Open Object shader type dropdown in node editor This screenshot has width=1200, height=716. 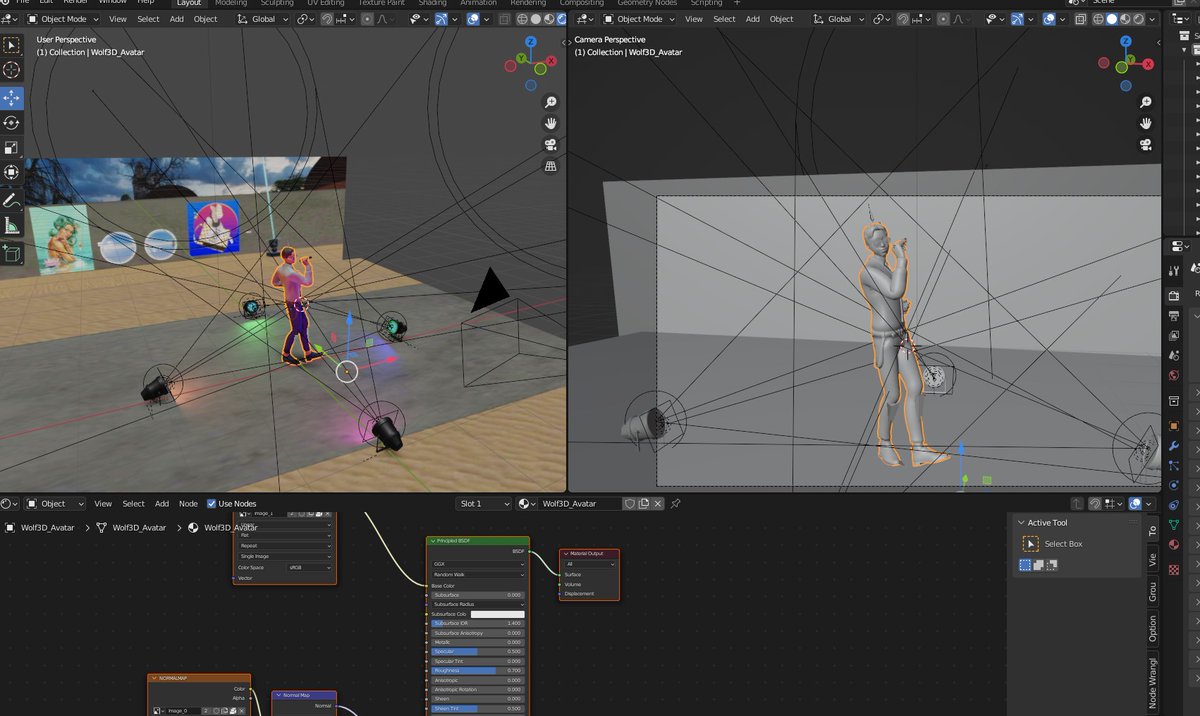point(55,503)
